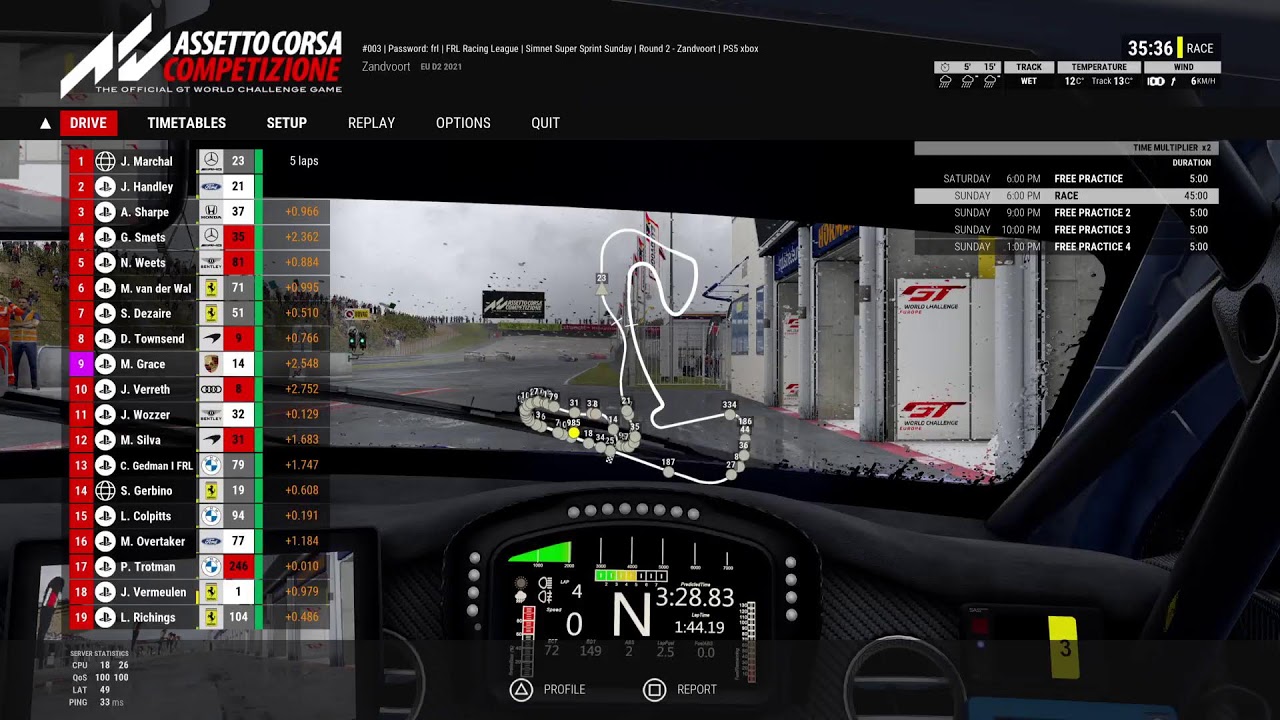1280x720 pixels.
Task: Click the Assetto Corsa Competizione logo
Action: point(201,55)
